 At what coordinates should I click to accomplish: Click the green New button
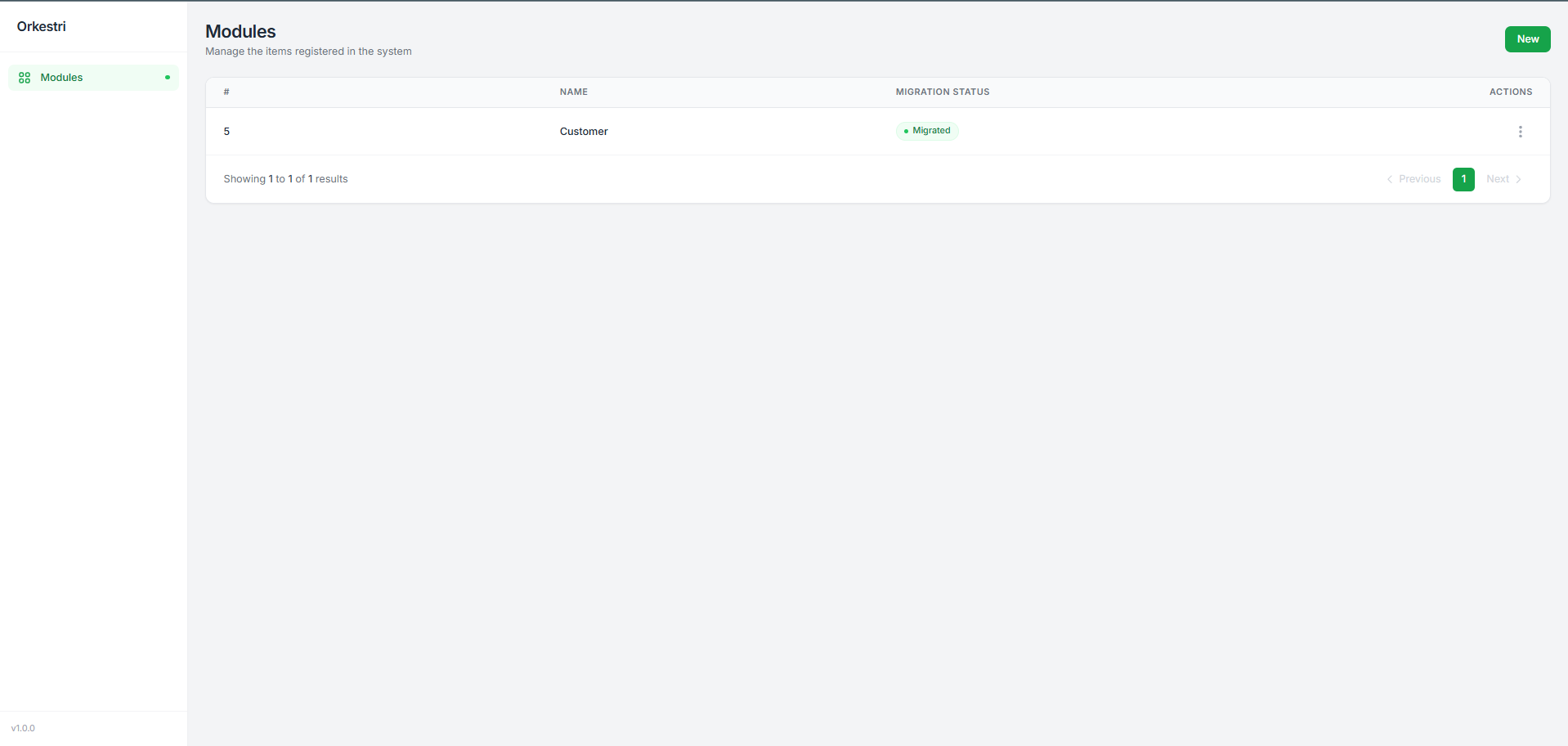pos(1526,38)
